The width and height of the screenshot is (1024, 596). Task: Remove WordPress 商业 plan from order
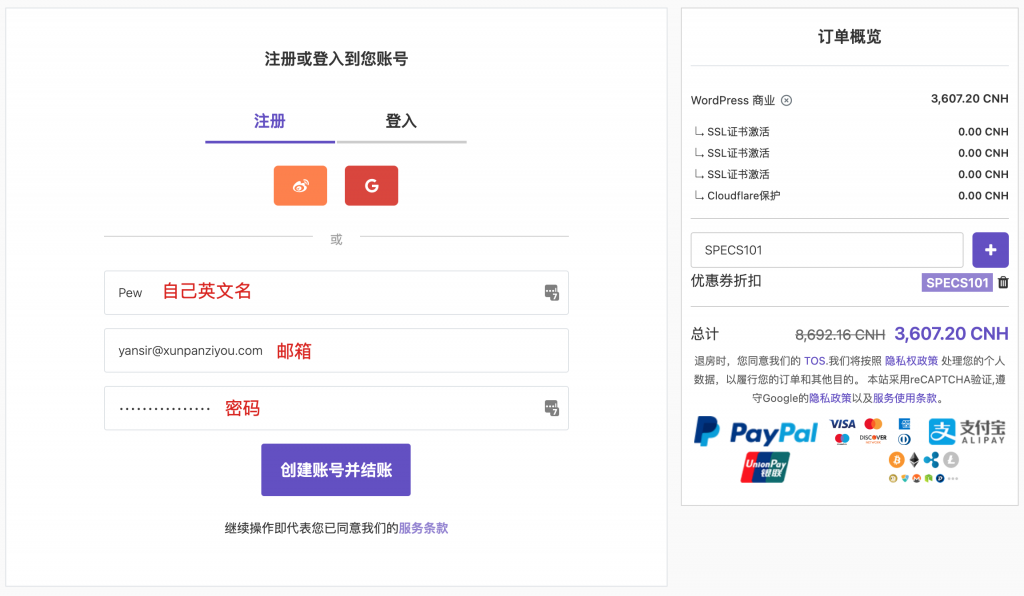pos(786,101)
